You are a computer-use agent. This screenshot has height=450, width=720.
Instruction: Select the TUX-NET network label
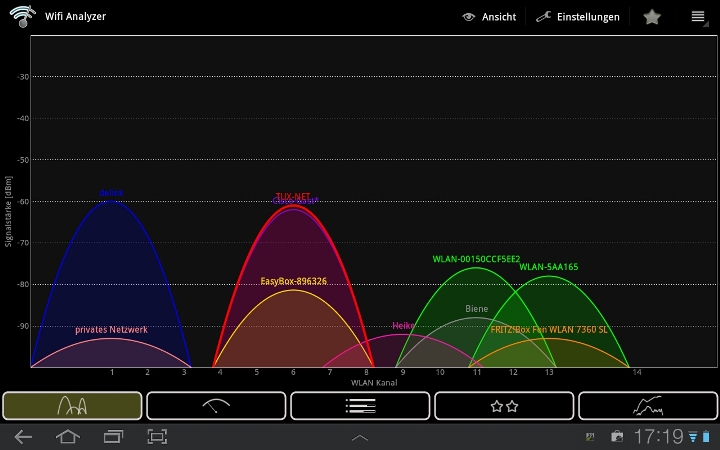[x=293, y=196]
